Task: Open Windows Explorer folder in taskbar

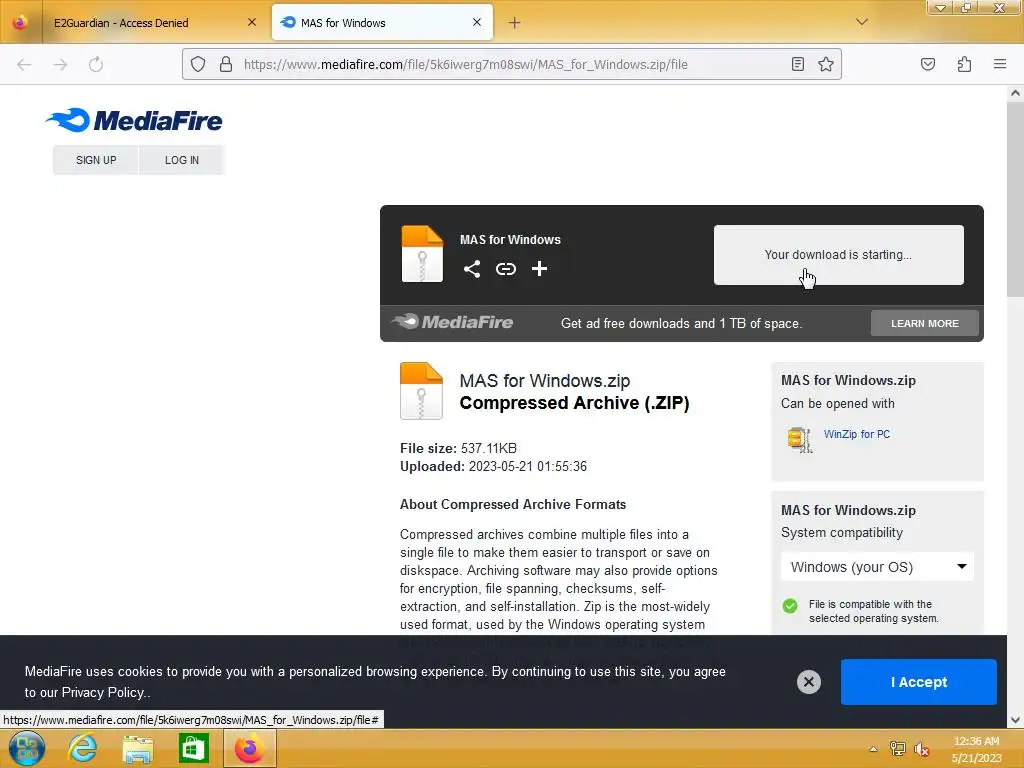Action: pyautogui.click(x=138, y=749)
